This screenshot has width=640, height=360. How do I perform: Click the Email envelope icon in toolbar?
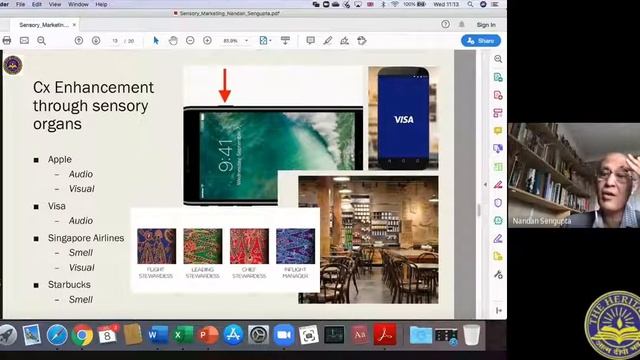coord(24,40)
